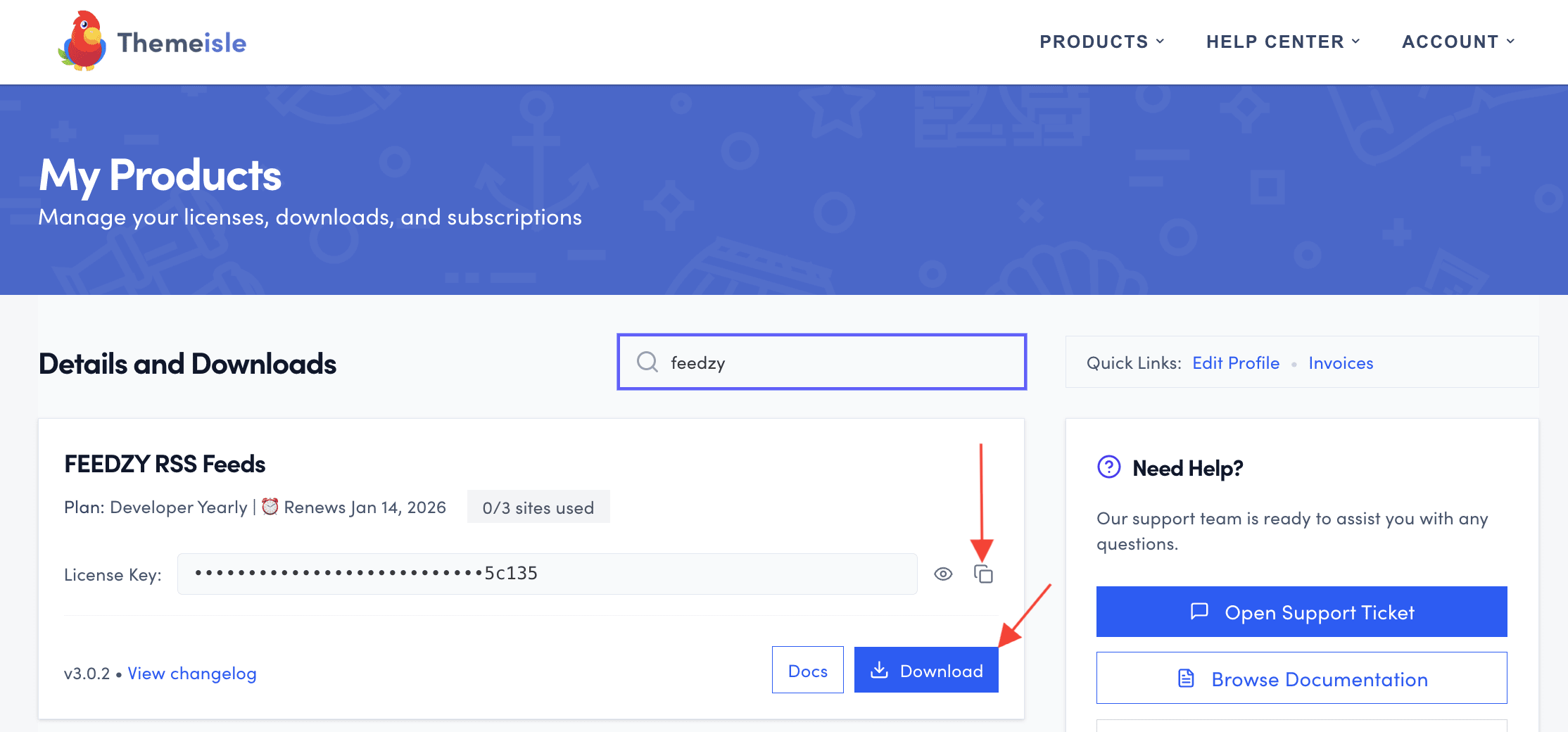Download the FEEDZY RSS Feeds plugin

[926, 670]
